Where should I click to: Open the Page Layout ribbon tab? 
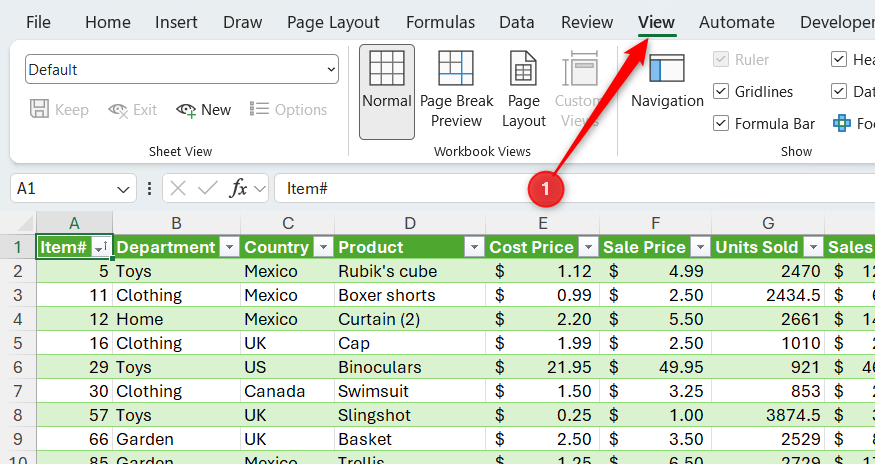(333, 22)
